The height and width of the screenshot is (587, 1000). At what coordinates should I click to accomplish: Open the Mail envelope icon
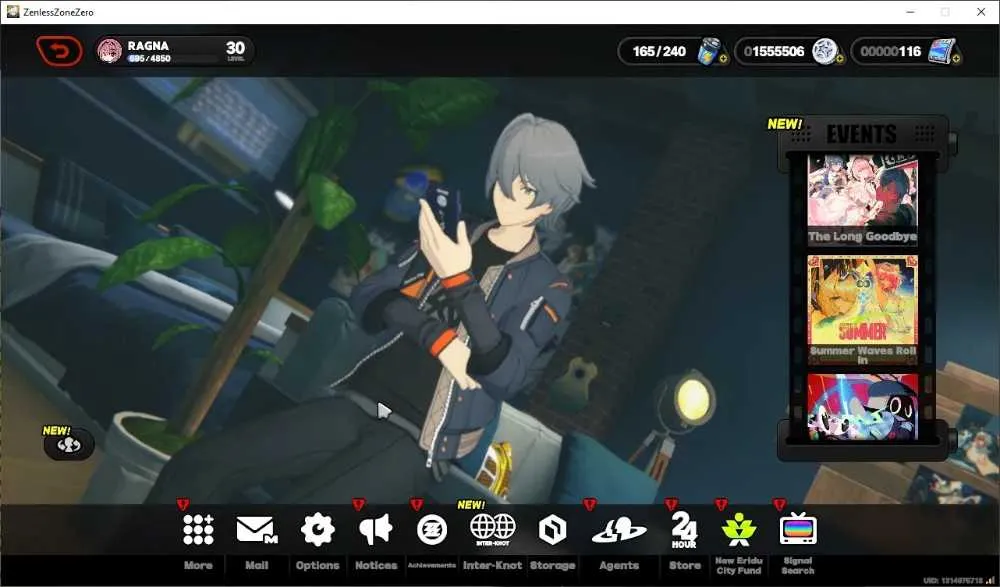[256, 530]
